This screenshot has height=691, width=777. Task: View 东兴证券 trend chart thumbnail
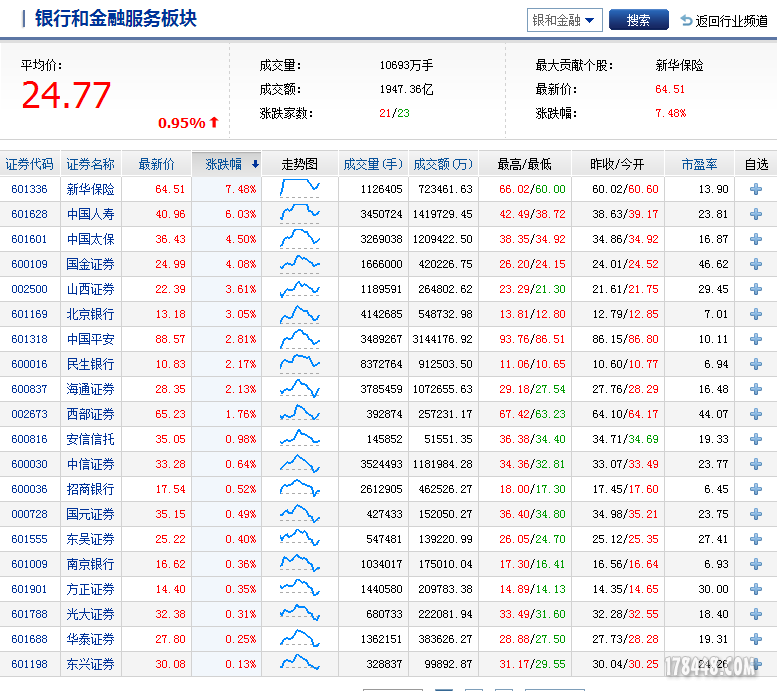point(300,663)
